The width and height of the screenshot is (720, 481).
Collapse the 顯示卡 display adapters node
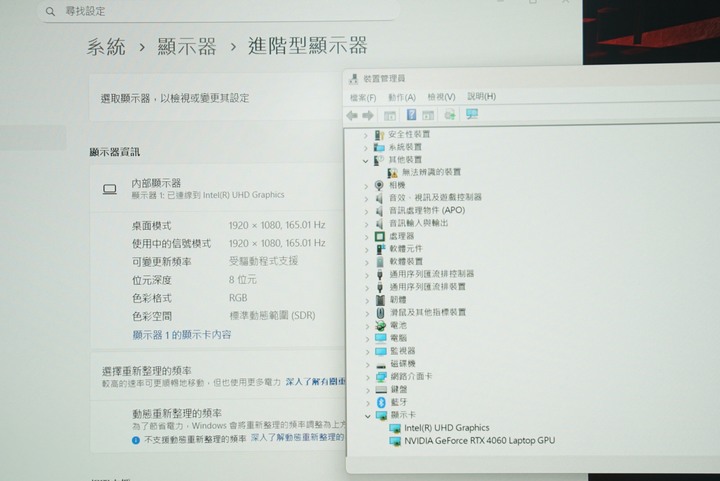pos(367,415)
